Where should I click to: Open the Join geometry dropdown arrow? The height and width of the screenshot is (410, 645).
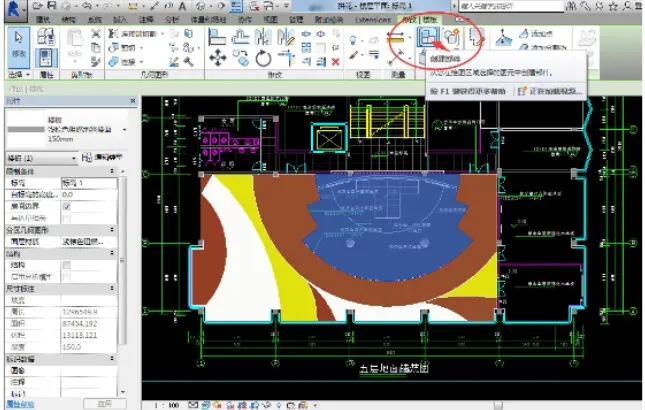[x=142, y=62]
